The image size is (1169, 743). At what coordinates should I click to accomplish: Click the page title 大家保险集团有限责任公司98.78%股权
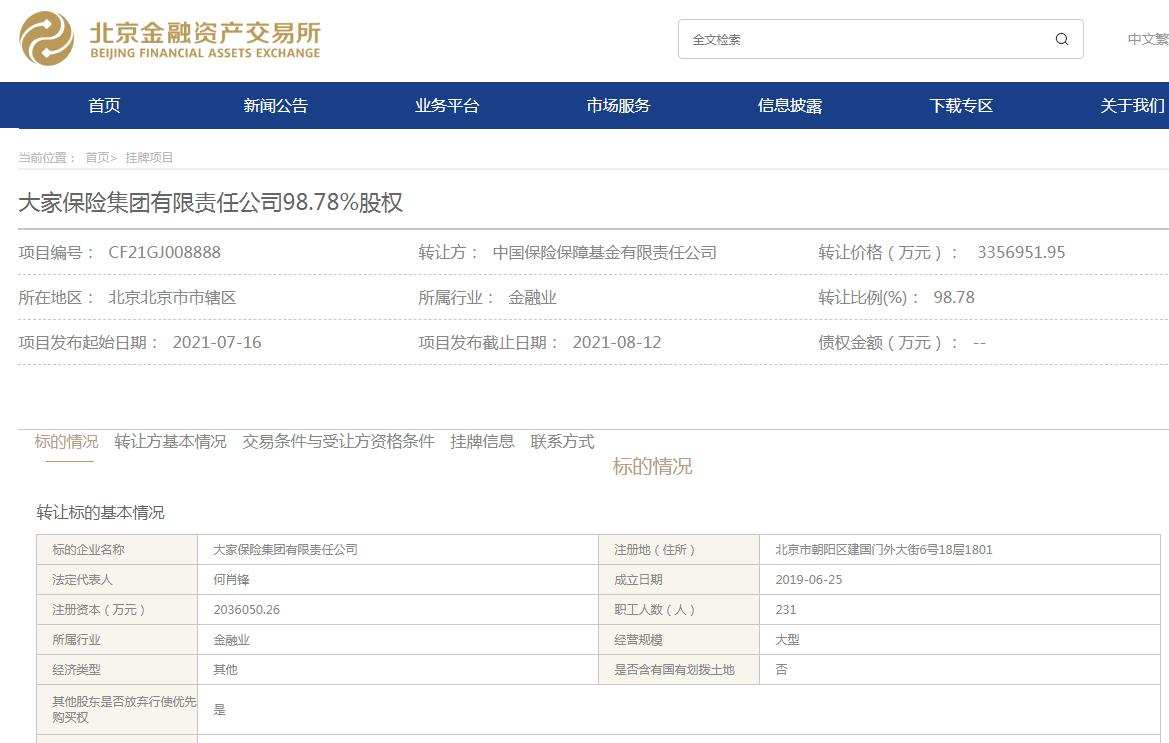click(210, 203)
